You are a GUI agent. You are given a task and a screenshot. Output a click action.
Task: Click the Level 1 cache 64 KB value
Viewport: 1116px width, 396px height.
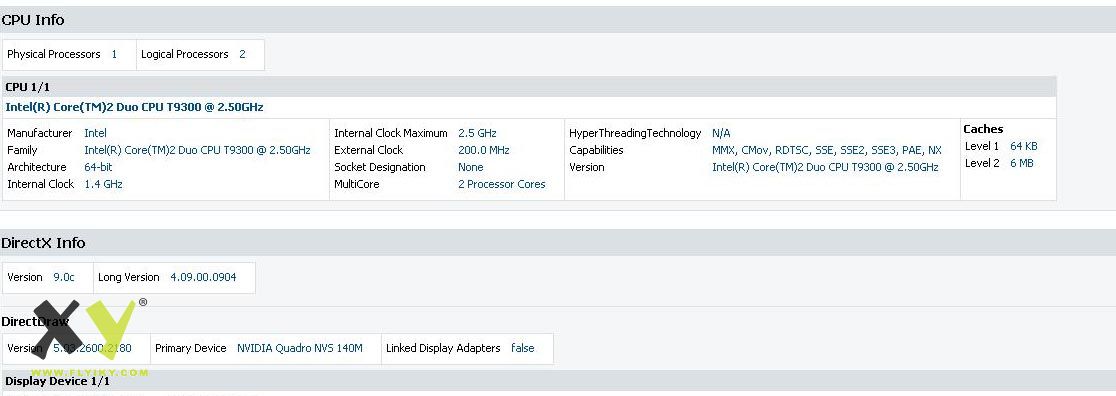coord(1023,146)
